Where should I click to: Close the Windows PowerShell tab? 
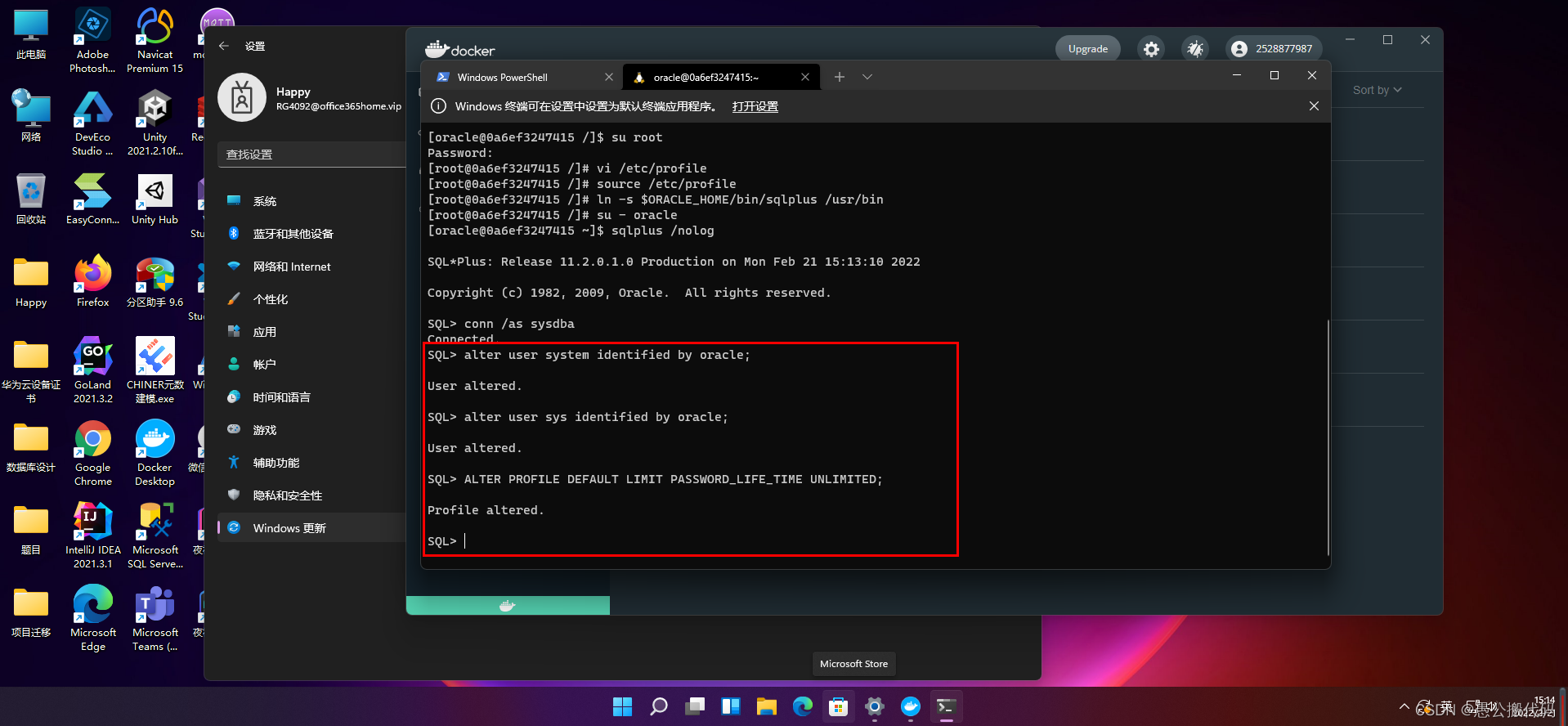pyautogui.click(x=608, y=77)
